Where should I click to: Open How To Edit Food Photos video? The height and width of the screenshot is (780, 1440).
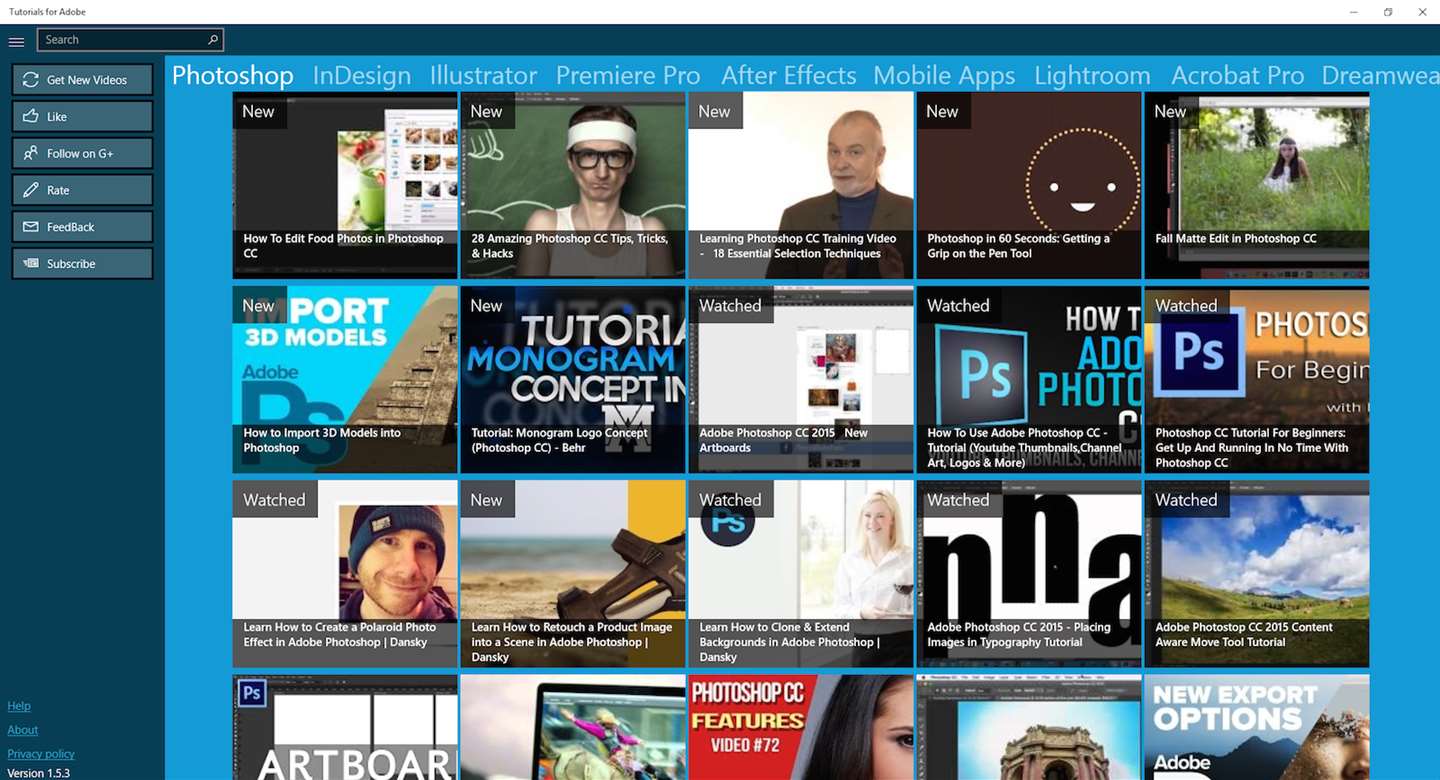coord(345,185)
